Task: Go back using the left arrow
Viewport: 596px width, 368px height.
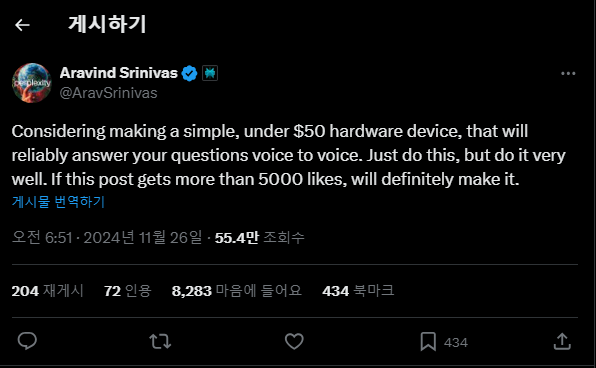Action: (22, 25)
